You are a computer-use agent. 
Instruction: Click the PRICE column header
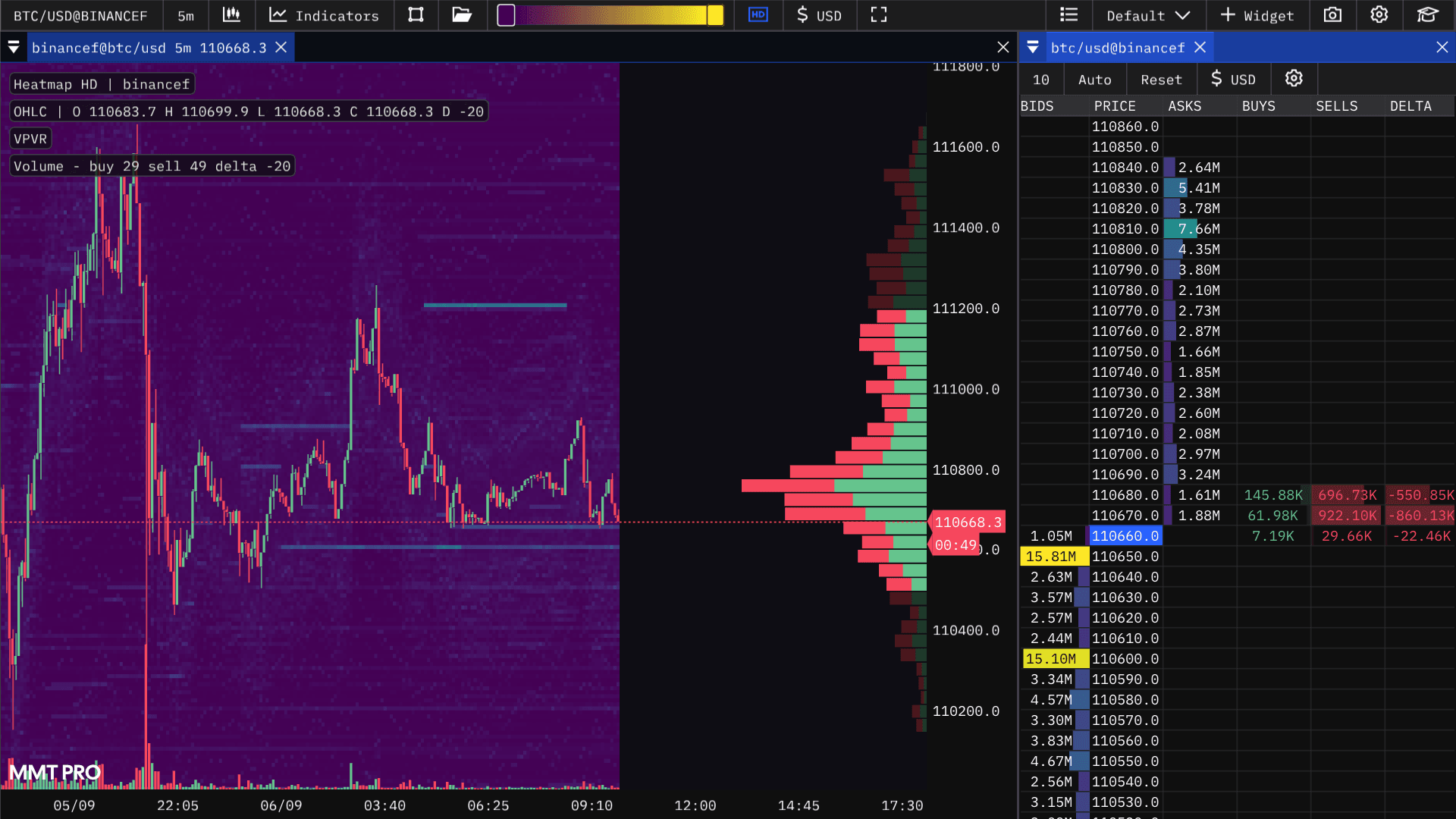(1115, 106)
